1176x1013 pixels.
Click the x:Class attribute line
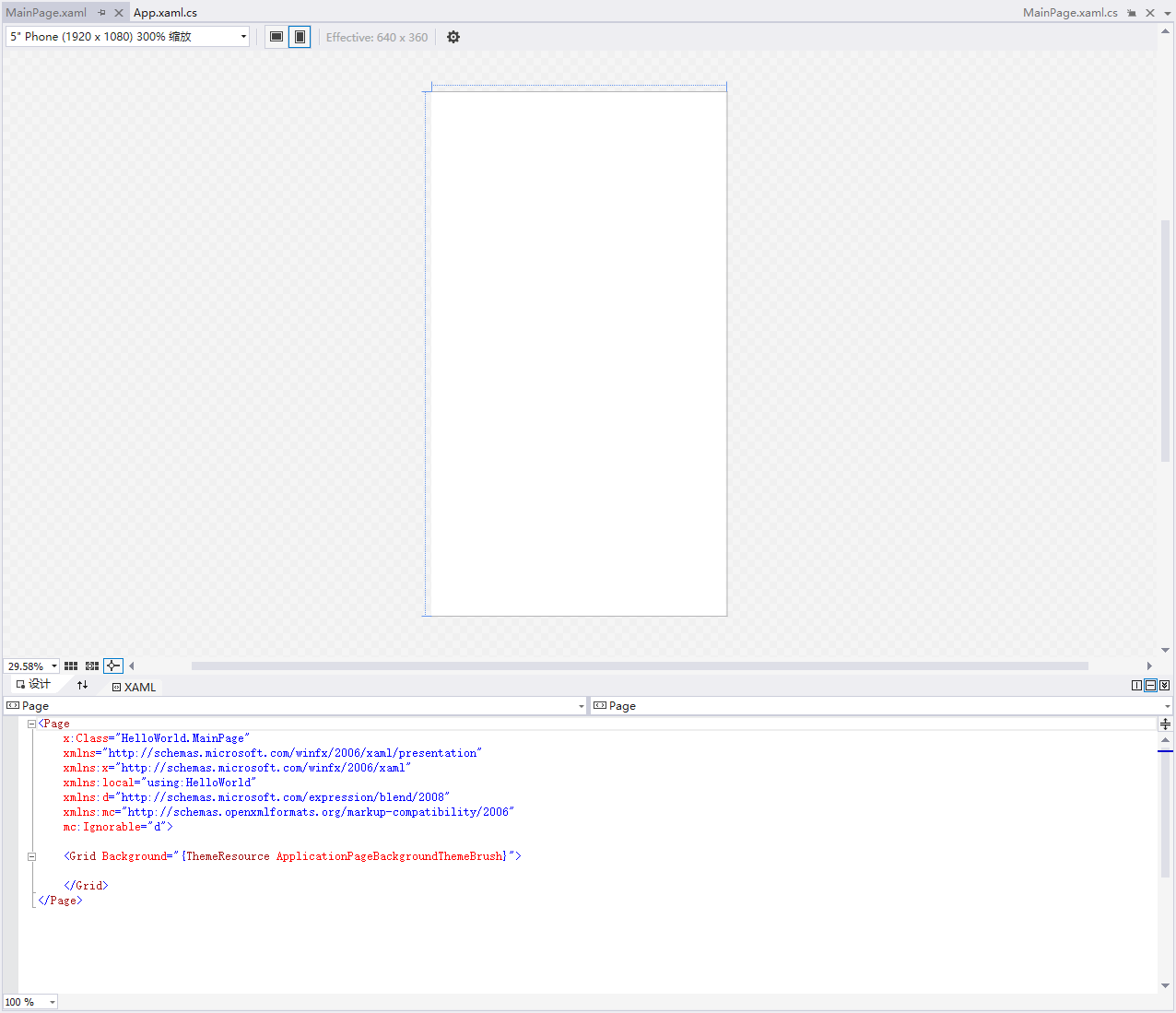(x=157, y=738)
